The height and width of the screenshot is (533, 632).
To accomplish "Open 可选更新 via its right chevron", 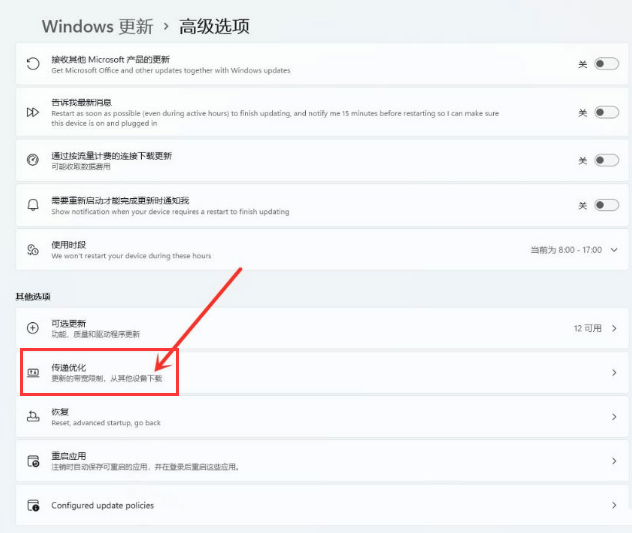I will click(x=614, y=328).
